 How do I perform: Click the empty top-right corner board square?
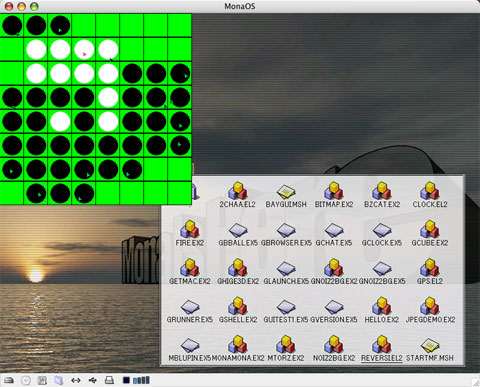tap(180, 25)
